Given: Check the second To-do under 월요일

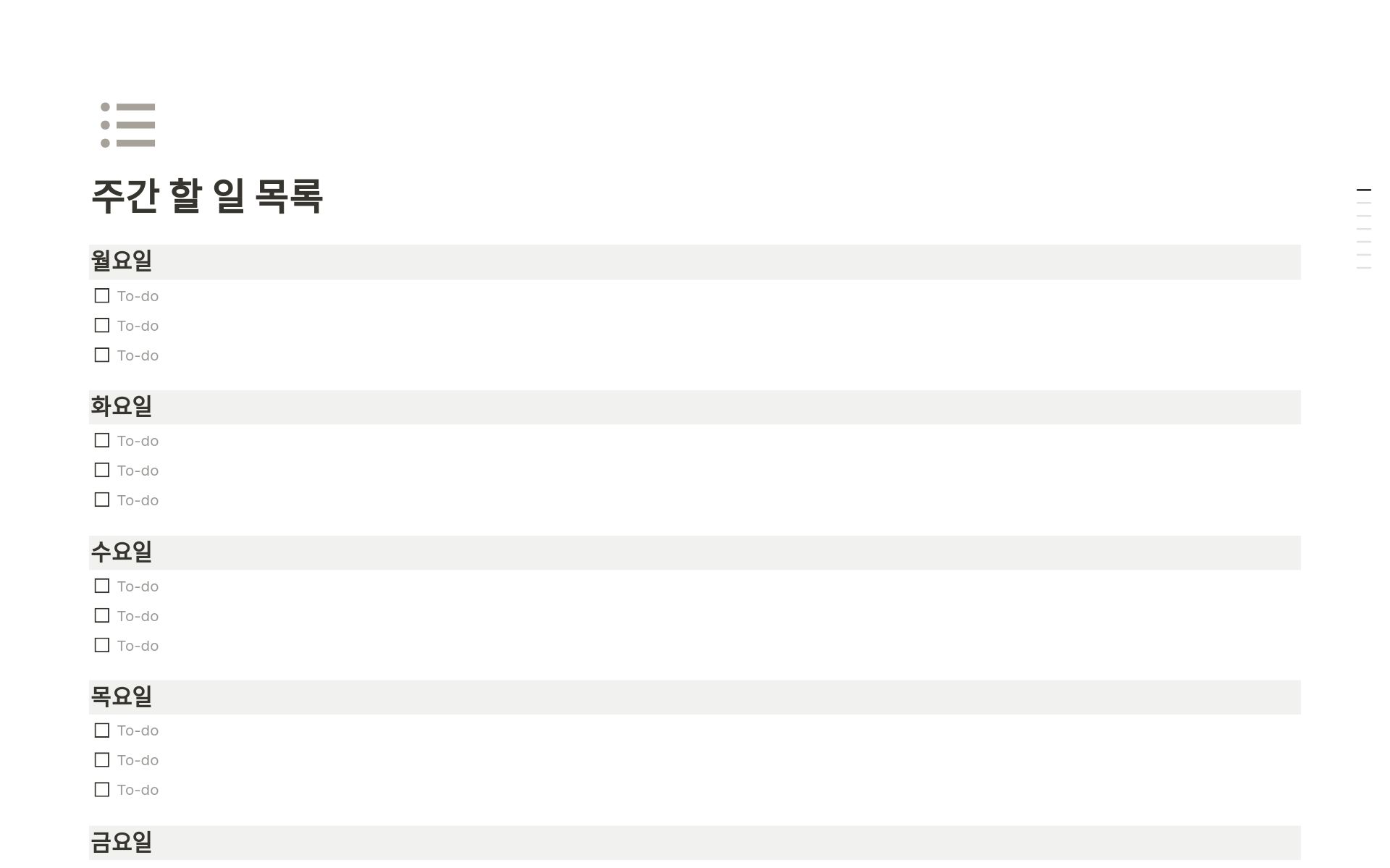Looking at the screenshot, I should 101,324.
